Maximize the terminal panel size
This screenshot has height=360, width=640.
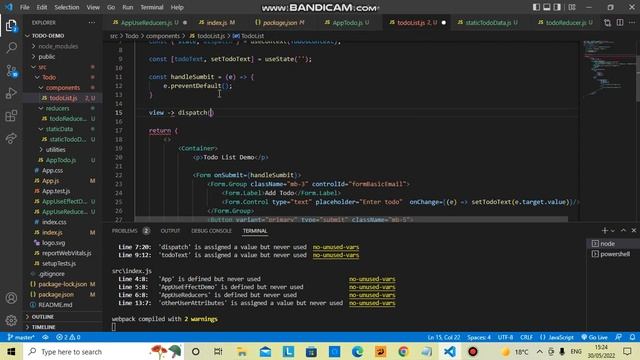pyautogui.click(x=623, y=231)
